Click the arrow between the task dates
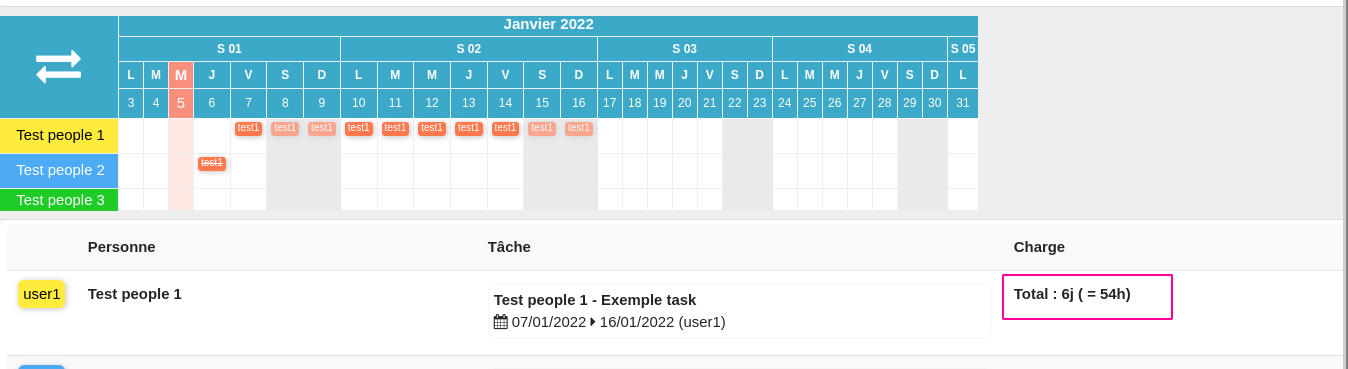 click(x=593, y=322)
